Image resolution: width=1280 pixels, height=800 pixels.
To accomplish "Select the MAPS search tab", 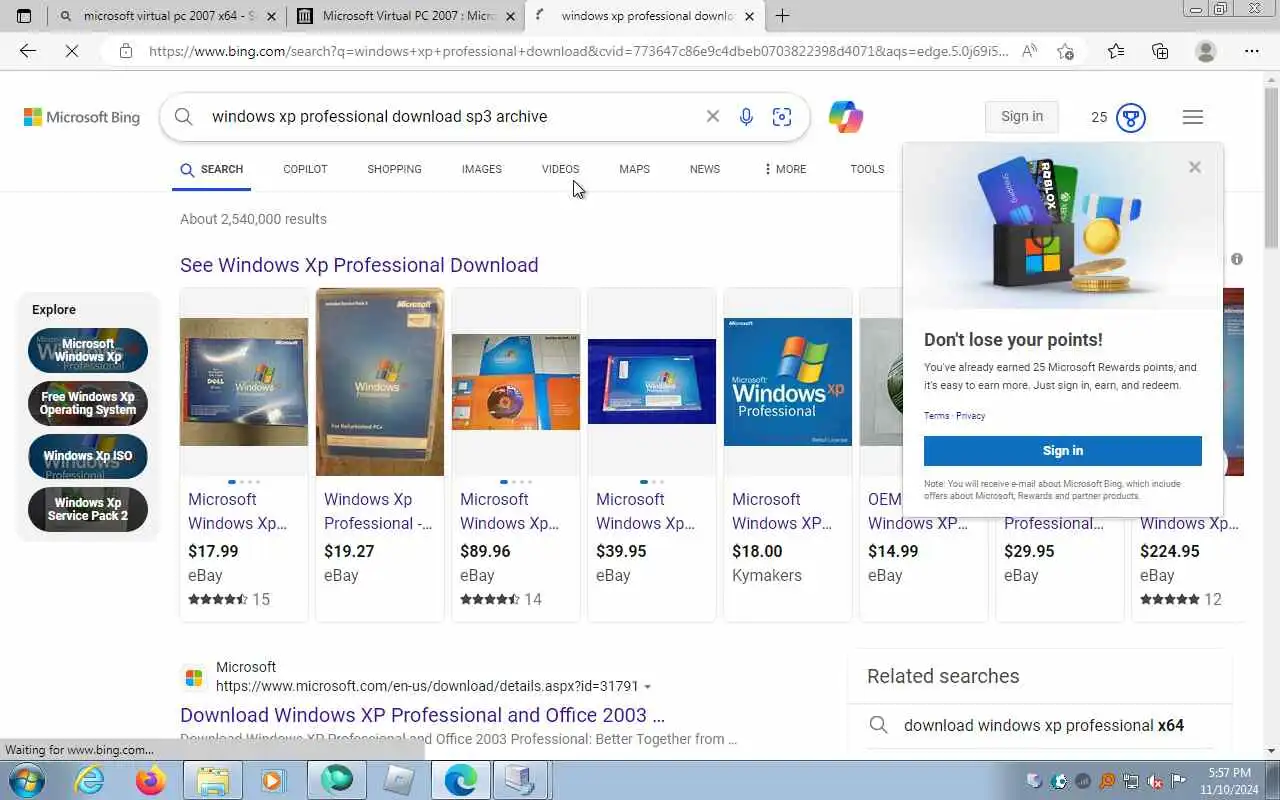I will (634, 169).
